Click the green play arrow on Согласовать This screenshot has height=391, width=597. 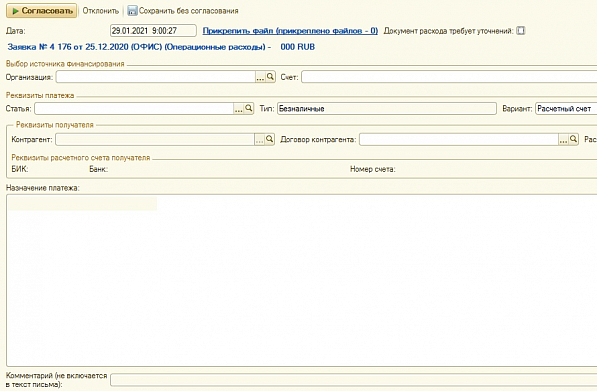(x=15, y=11)
